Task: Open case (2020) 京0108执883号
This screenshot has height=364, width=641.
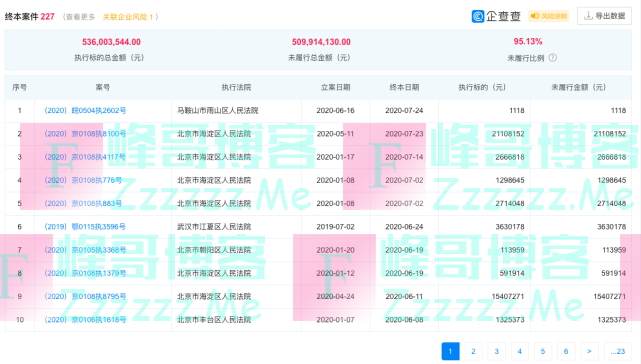Action: tap(83, 203)
